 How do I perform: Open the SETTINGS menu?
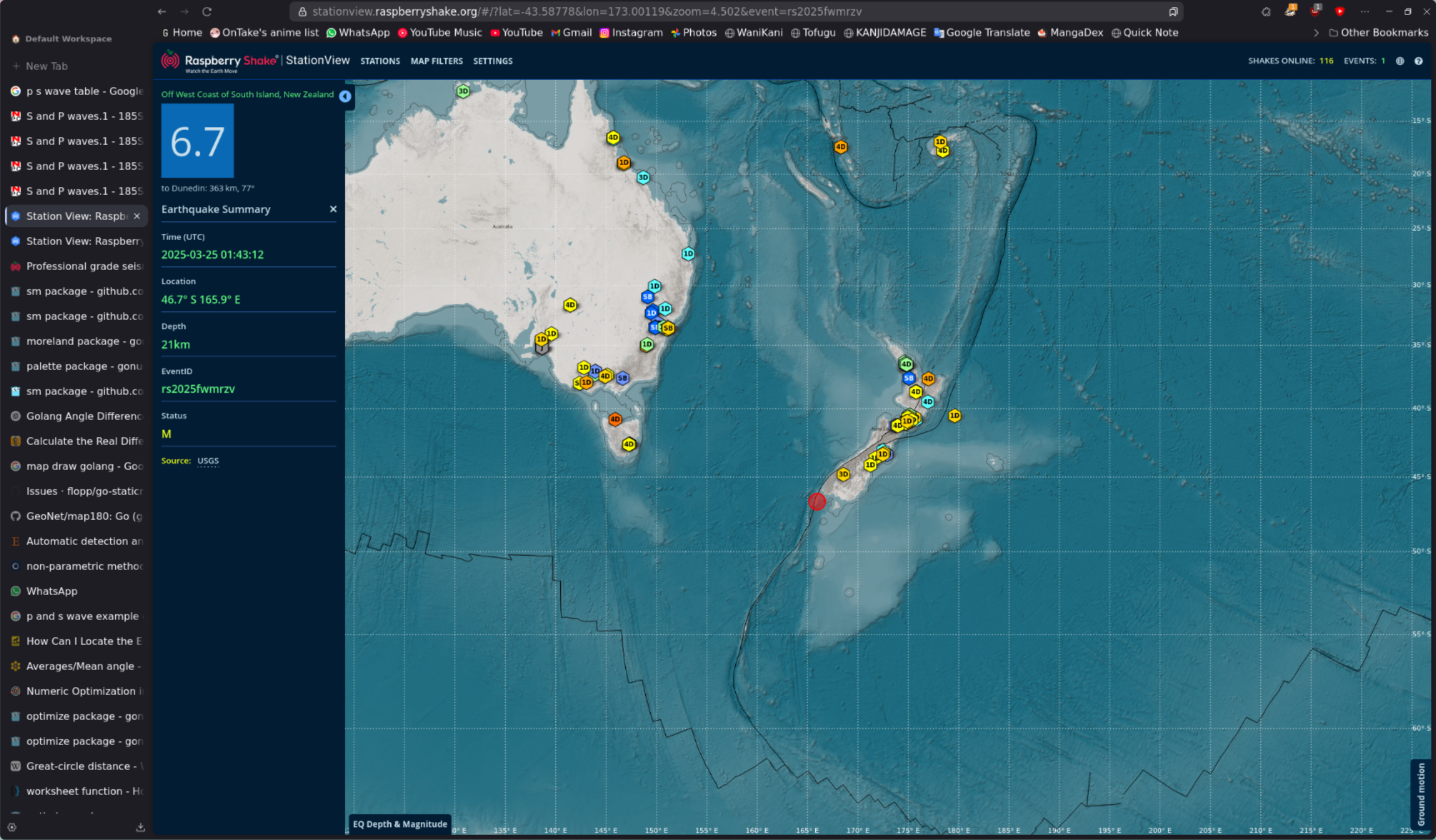click(493, 61)
